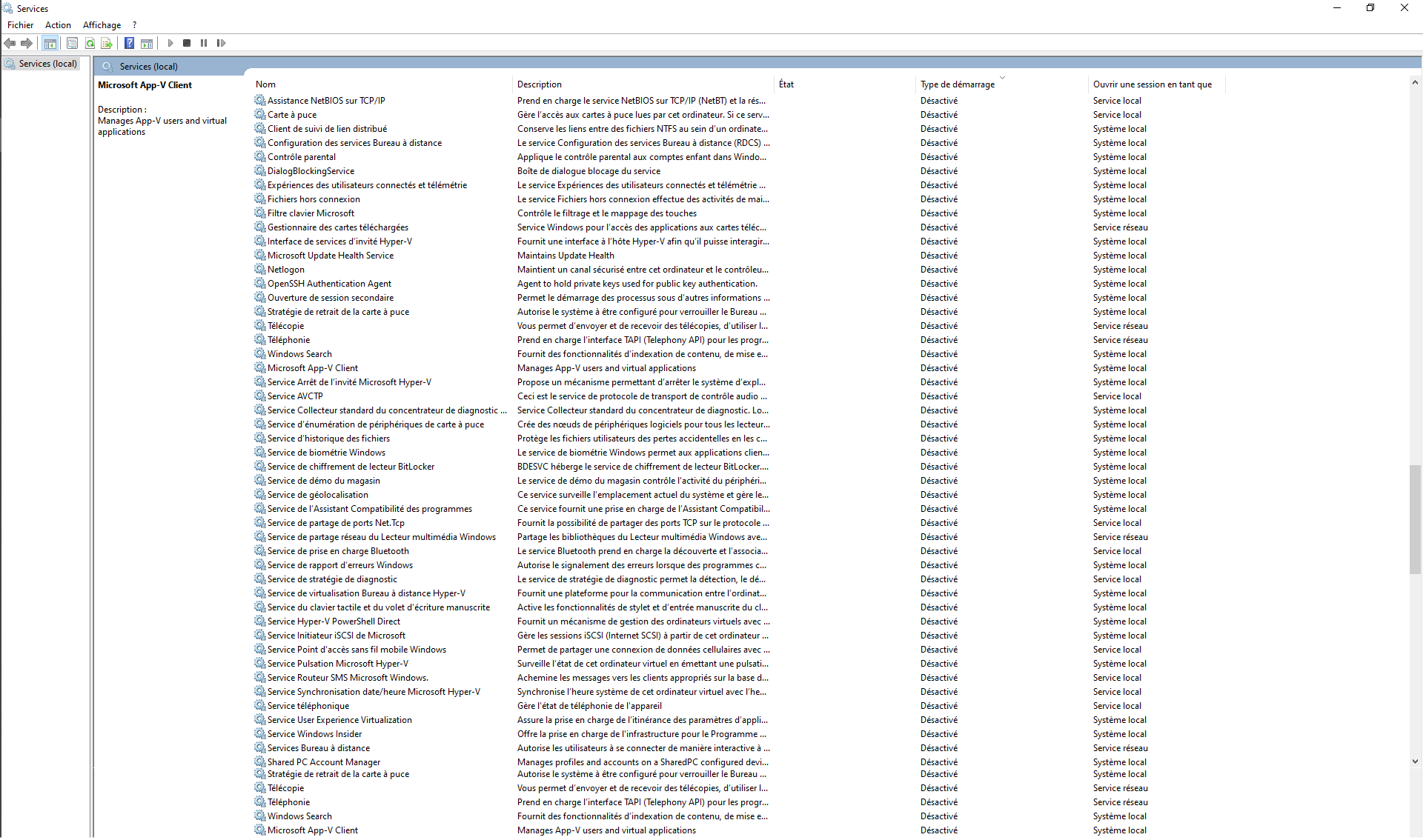Select Gestionnaire des cartes téléchargées
The image size is (1426, 840).
click(x=338, y=227)
